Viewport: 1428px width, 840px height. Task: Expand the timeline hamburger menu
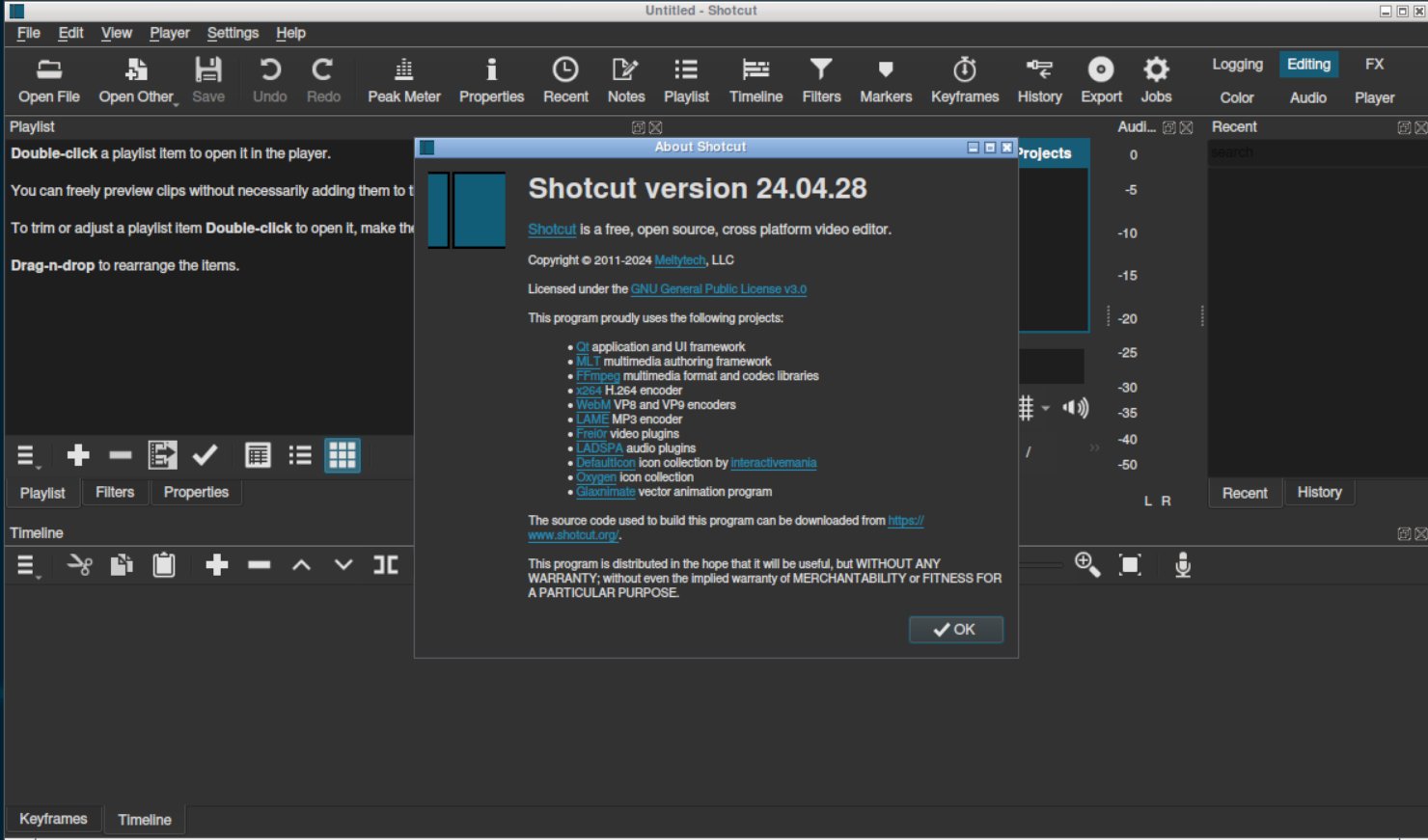[26, 566]
